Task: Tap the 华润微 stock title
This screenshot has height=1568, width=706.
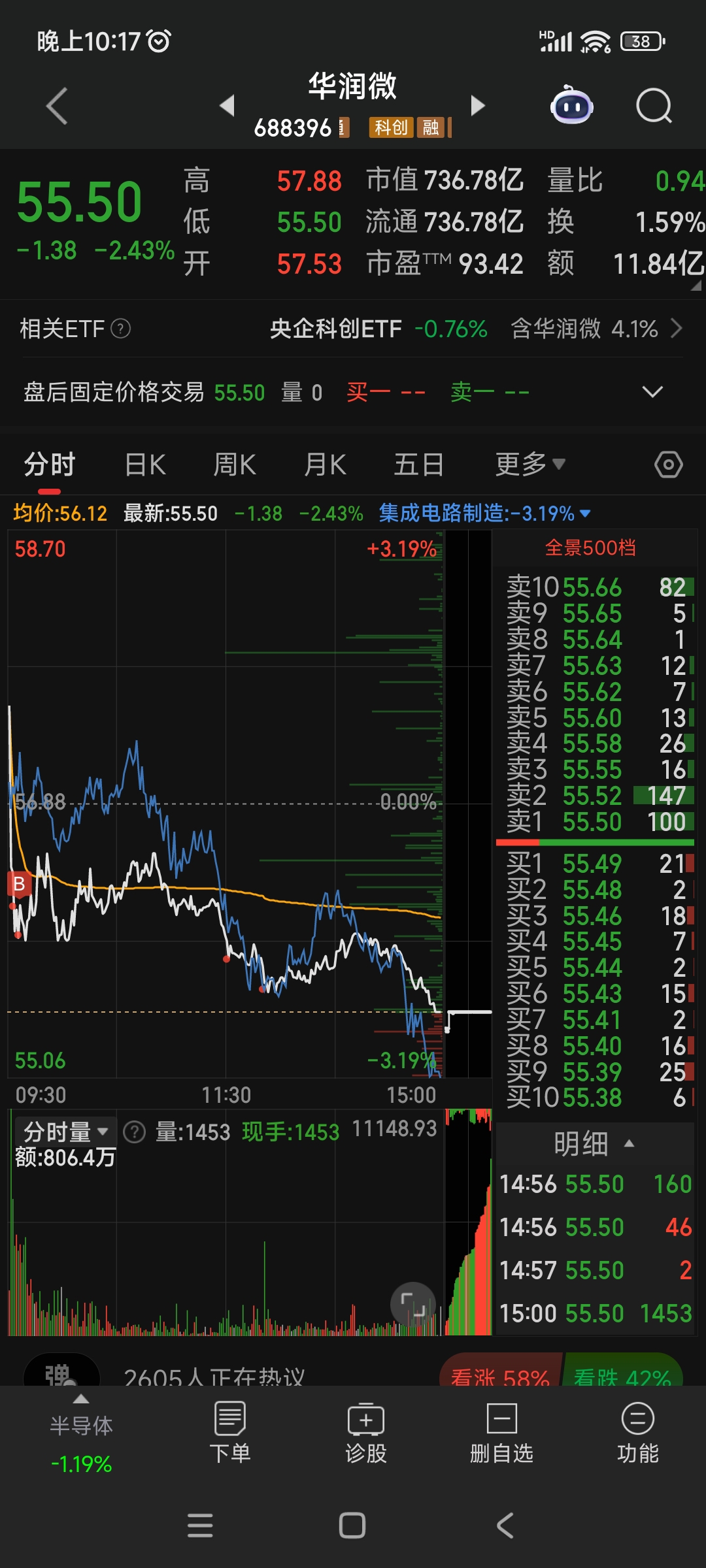Action: click(x=352, y=86)
